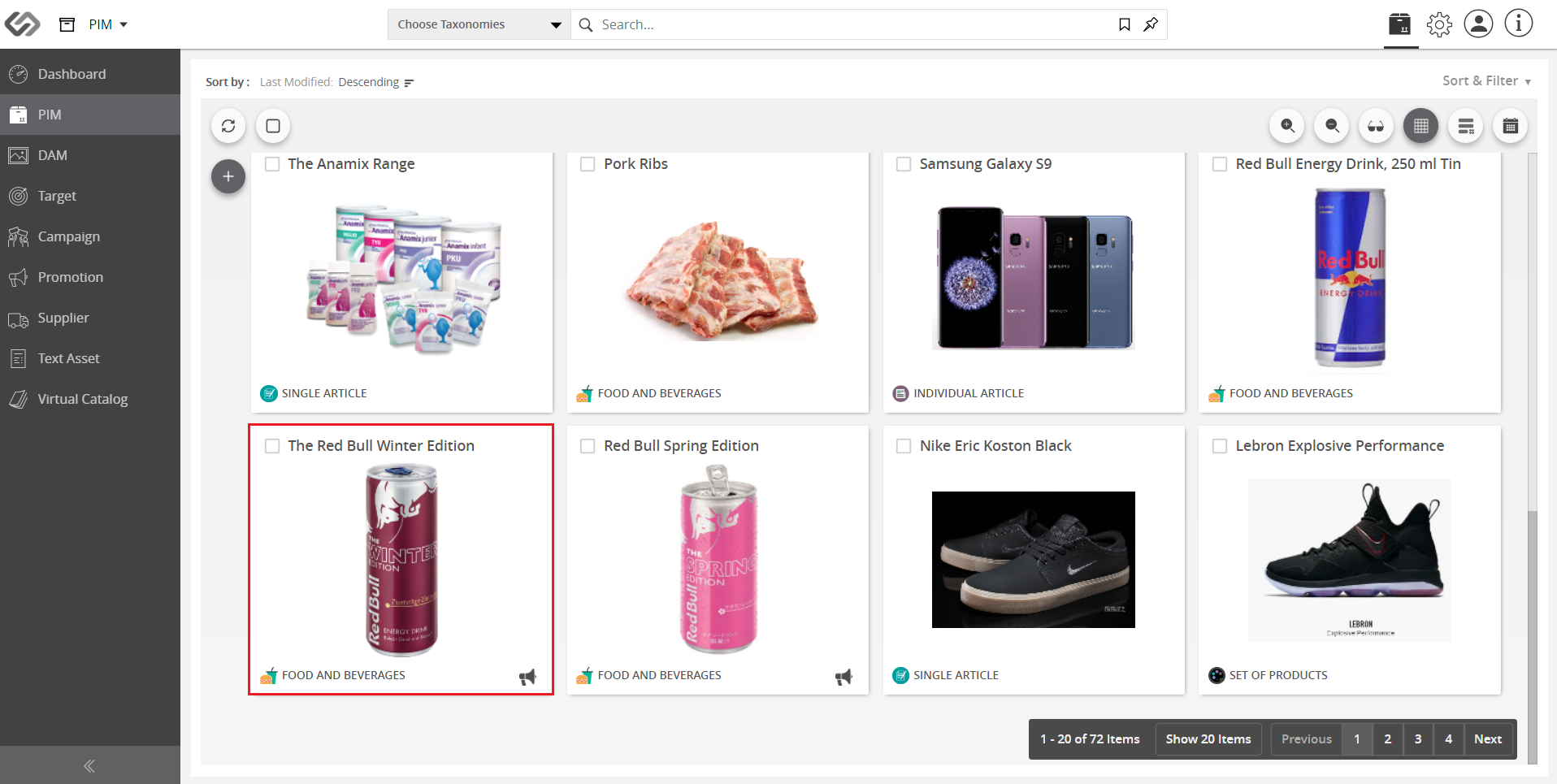Open the Samsung Galaxy S9 product image

(1034, 279)
